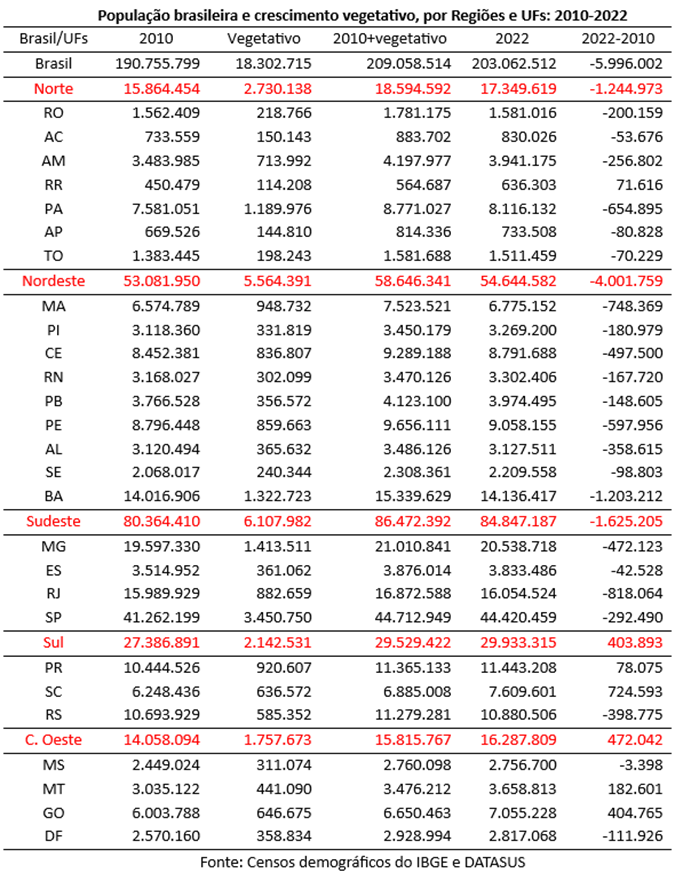The image size is (683, 873).
Task: Select the Vegetativo column header
Action: point(264,39)
